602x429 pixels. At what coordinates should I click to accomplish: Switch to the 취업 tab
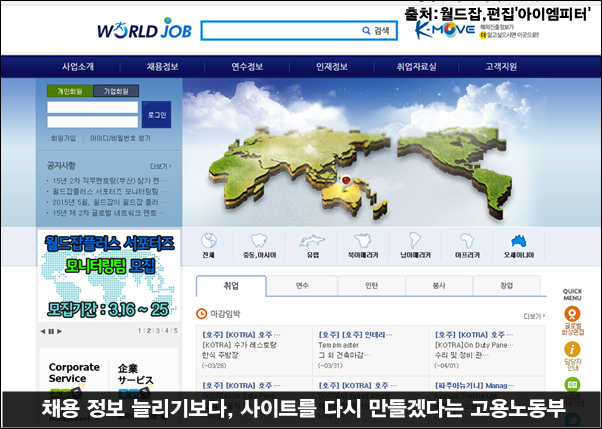231,286
